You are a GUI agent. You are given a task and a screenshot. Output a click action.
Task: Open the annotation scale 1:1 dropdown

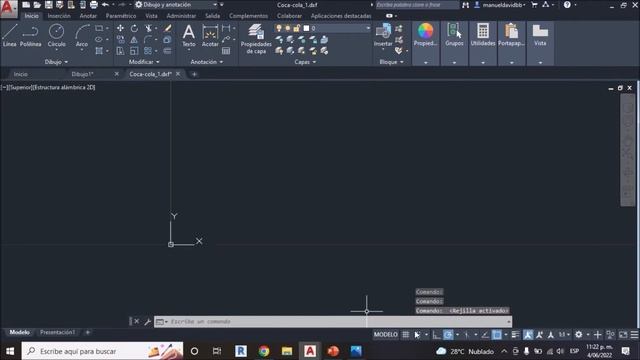point(564,335)
